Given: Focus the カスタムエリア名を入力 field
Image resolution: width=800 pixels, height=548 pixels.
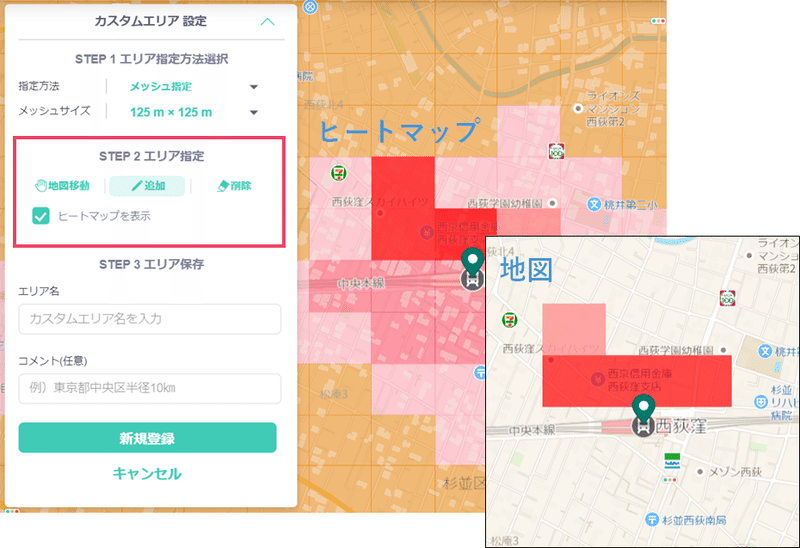Looking at the screenshot, I should tap(149, 319).
